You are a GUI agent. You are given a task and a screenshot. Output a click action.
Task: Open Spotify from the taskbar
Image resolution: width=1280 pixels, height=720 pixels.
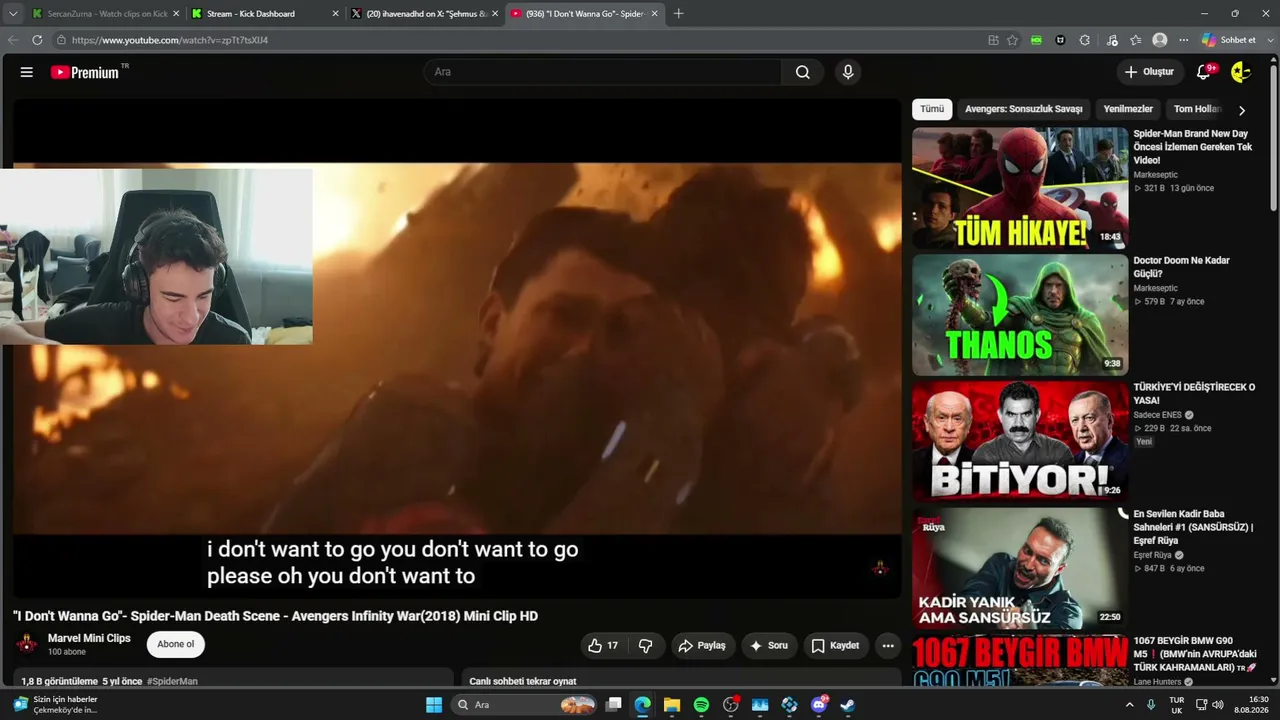pos(701,705)
